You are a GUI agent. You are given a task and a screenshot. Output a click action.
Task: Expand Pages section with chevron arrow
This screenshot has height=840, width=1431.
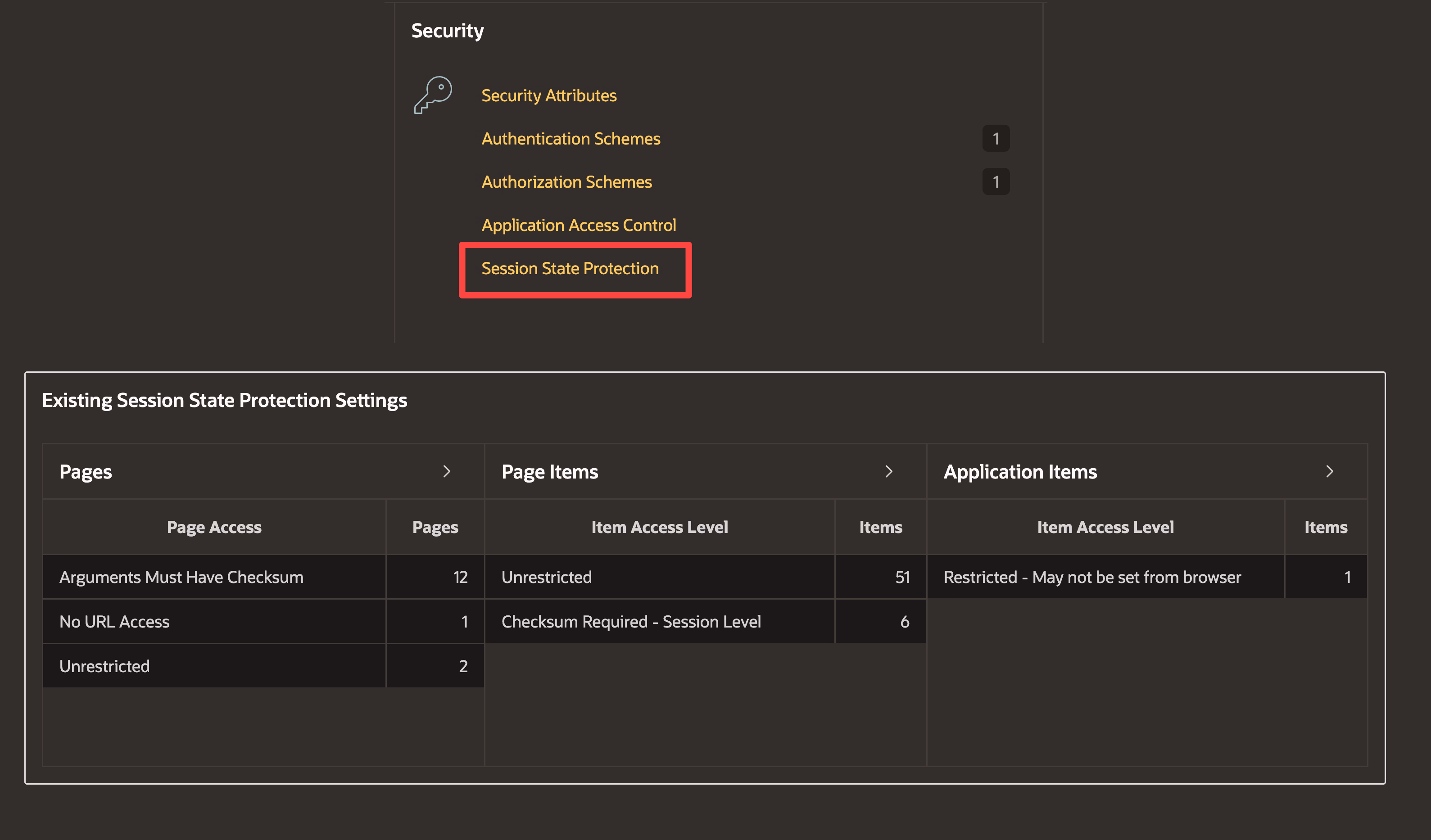coord(446,472)
